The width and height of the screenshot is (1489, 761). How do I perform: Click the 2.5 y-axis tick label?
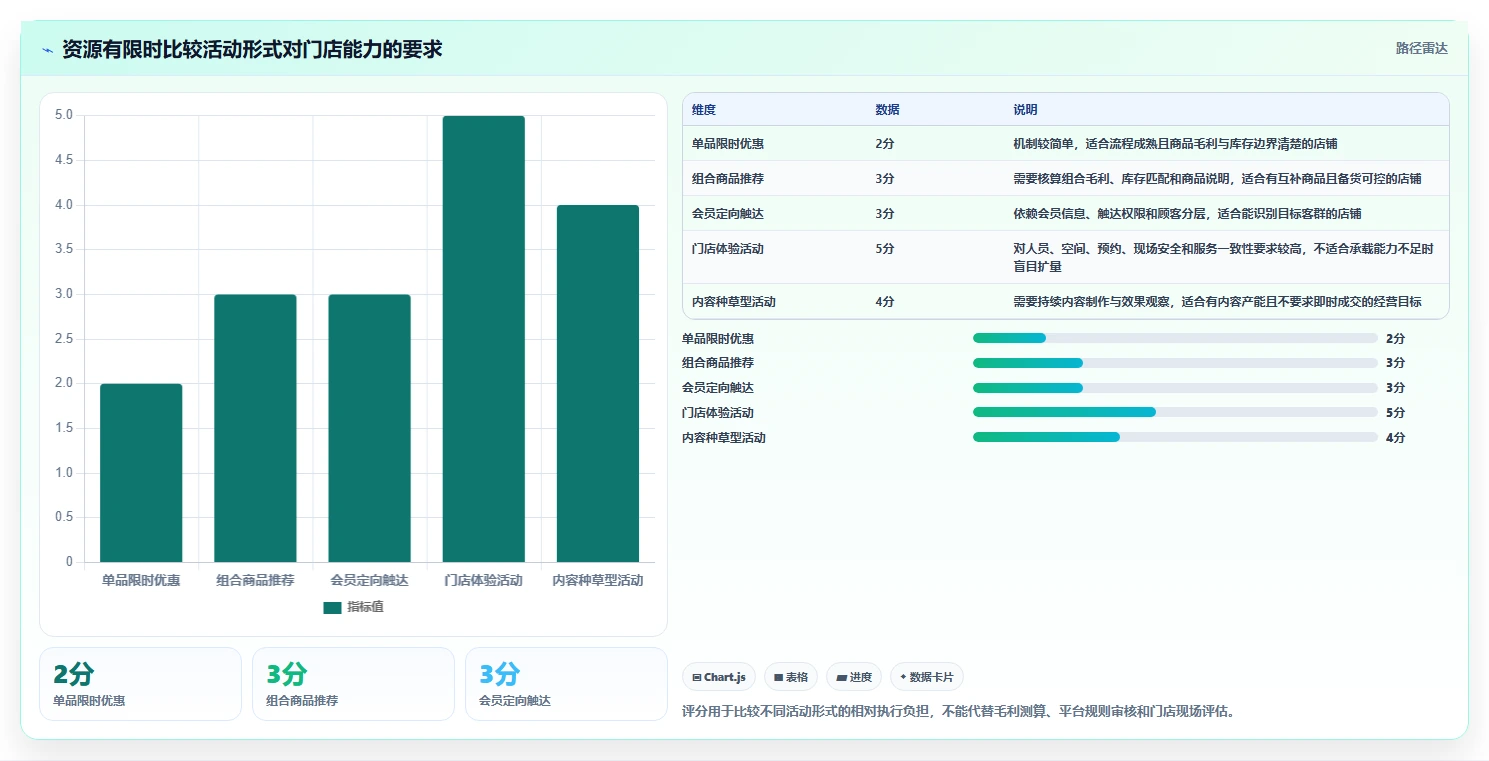pyautogui.click(x=64, y=339)
